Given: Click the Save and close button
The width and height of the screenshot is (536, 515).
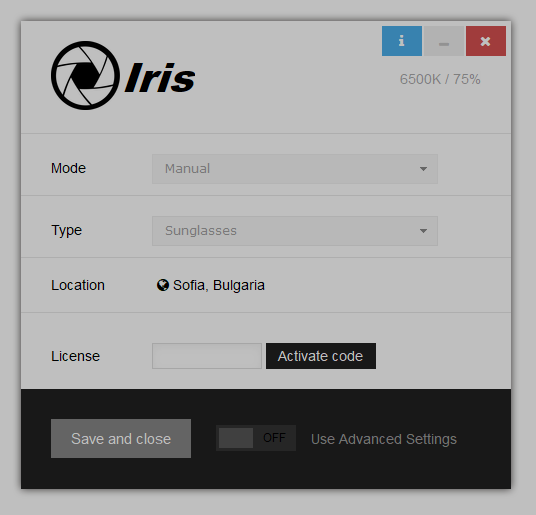Looking at the screenshot, I should 121,438.
